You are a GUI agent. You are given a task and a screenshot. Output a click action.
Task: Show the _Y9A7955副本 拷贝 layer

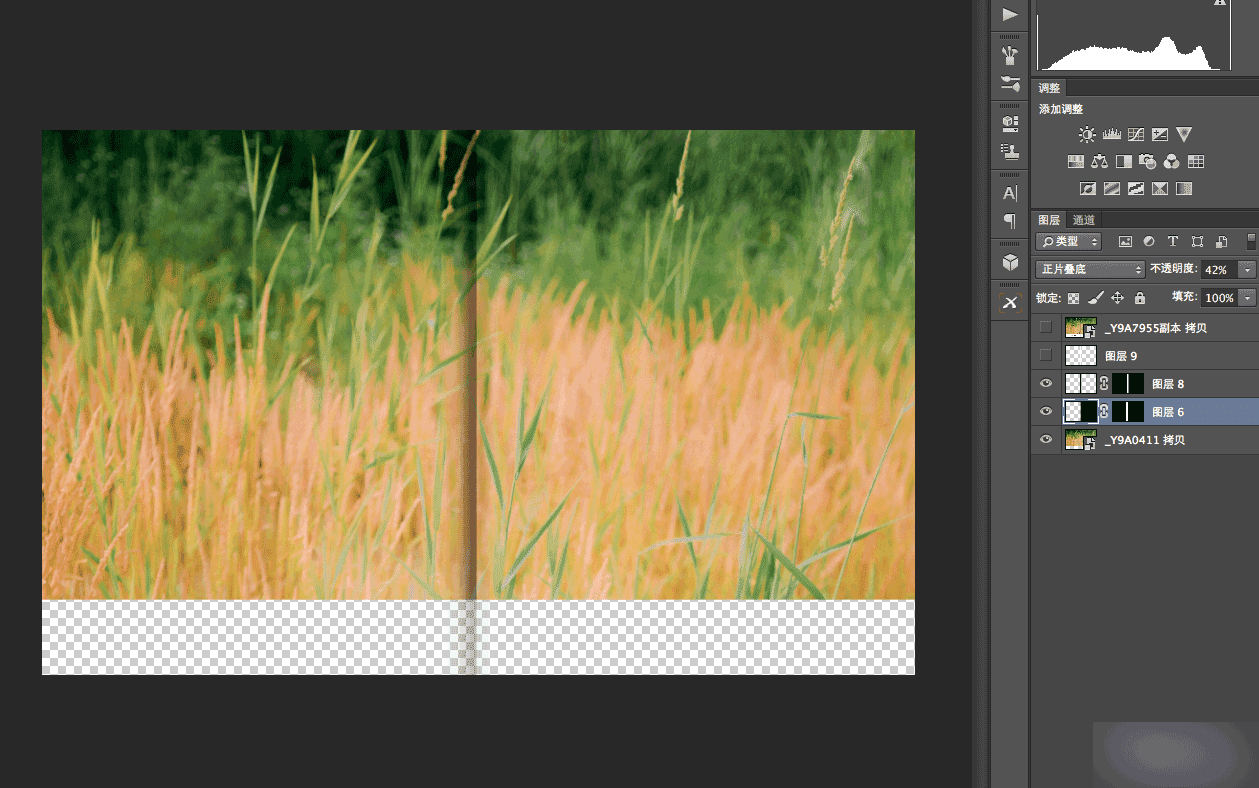click(1046, 327)
